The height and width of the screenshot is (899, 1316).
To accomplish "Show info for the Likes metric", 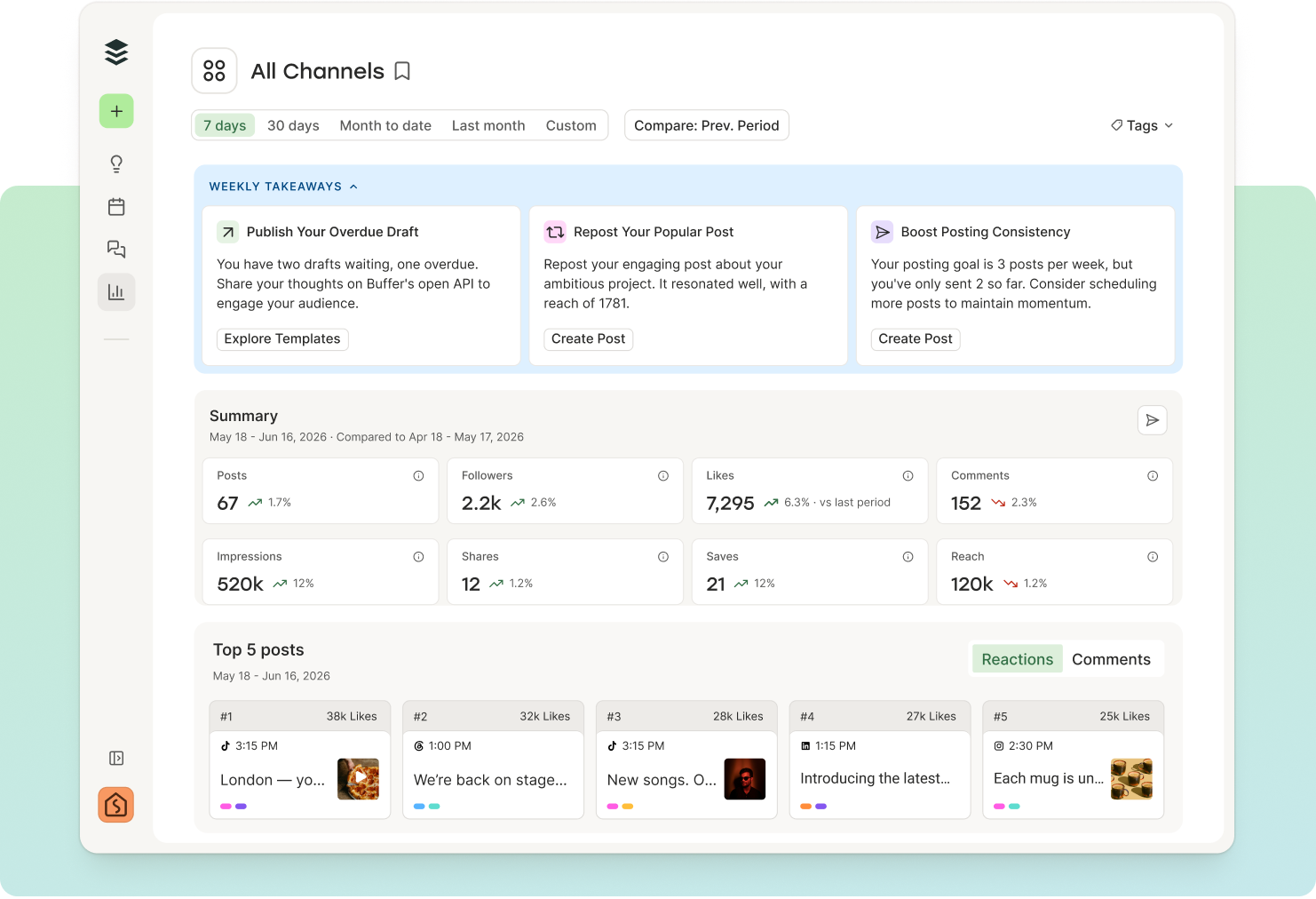I will [x=908, y=476].
